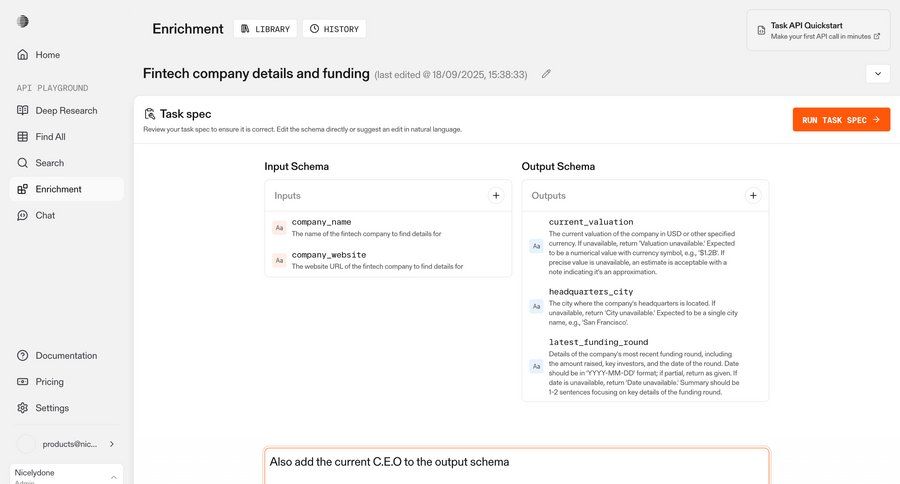Add a new input with plus icon
This screenshot has height=484, width=900.
click(496, 196)
